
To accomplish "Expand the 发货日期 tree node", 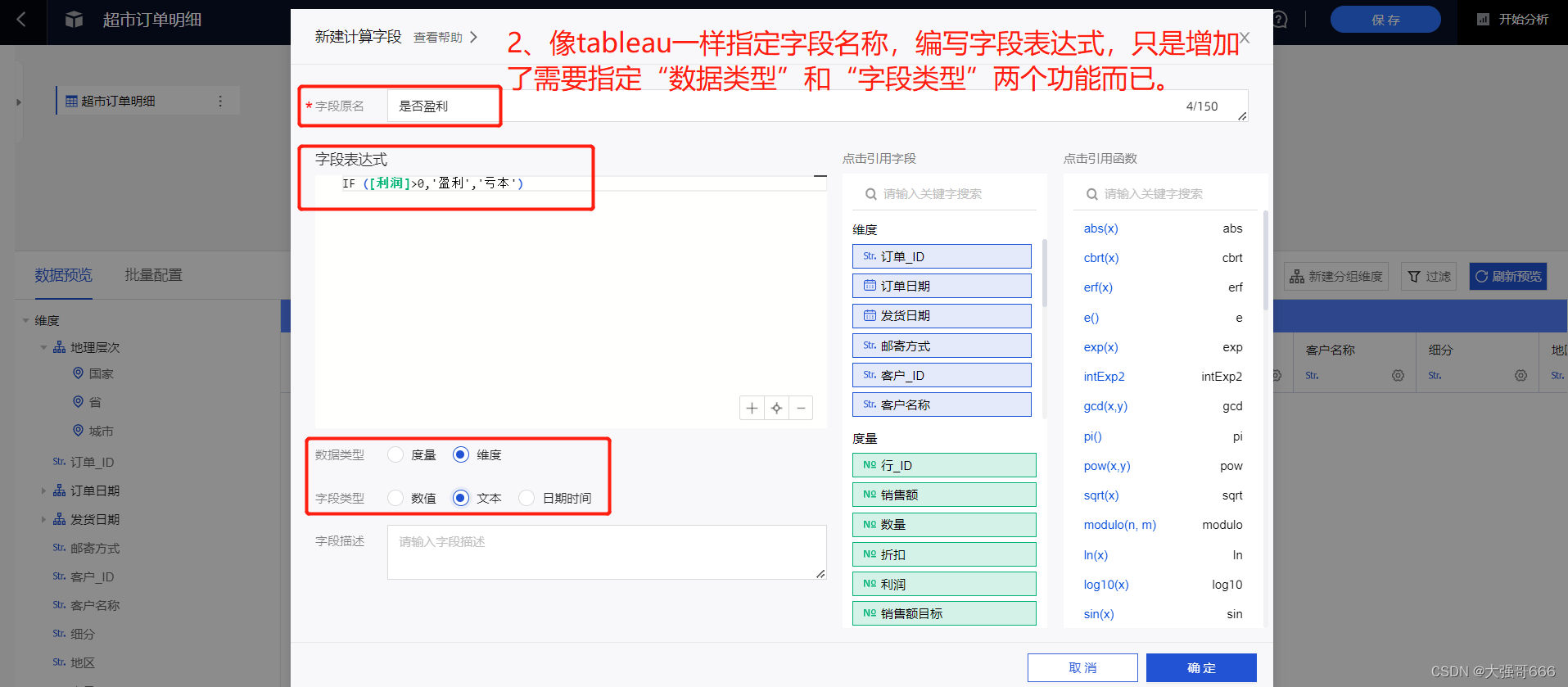I will pos(43,519).
